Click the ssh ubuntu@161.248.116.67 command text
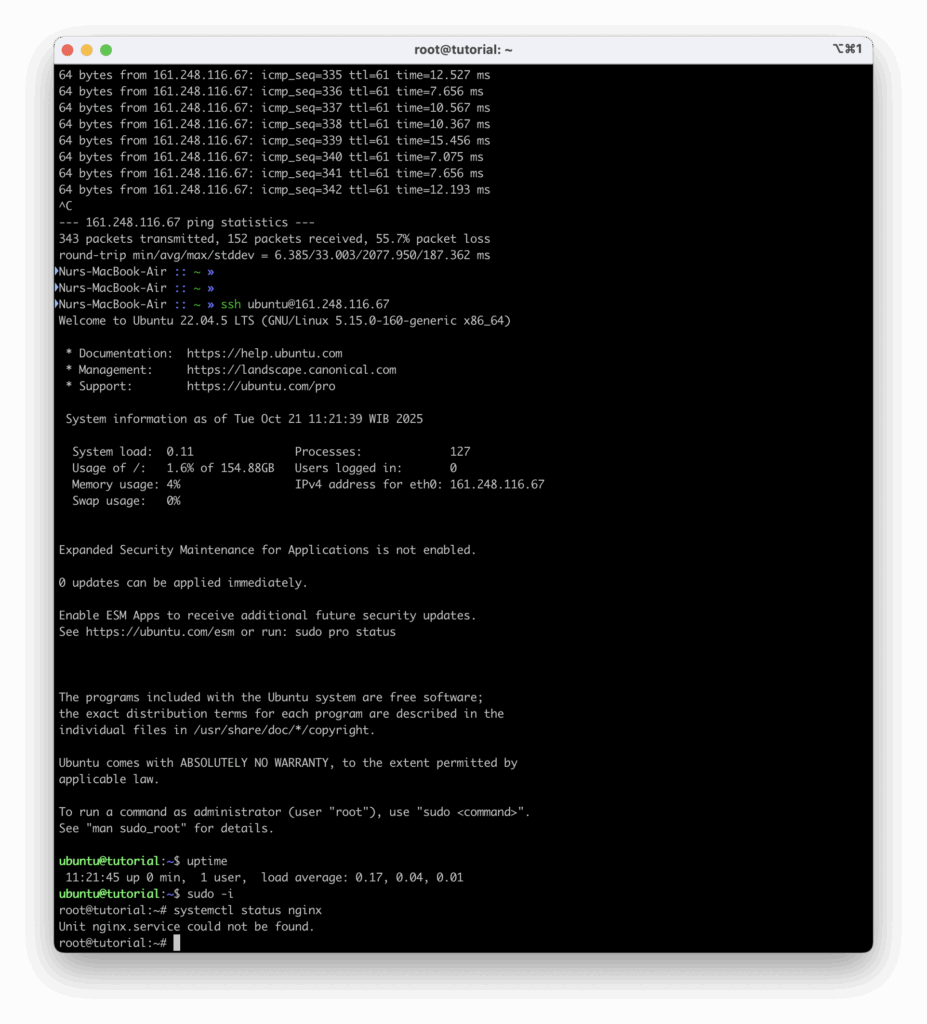This screenshot has width=927, height=1024. tap(305, 304)
